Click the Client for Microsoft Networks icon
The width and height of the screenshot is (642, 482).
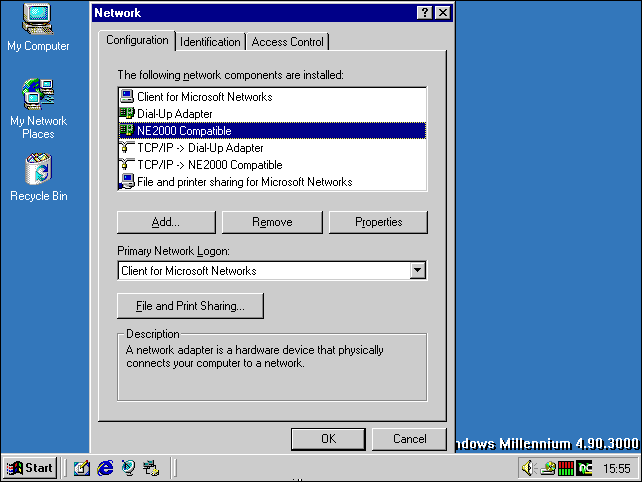click(x=127, y=97)
